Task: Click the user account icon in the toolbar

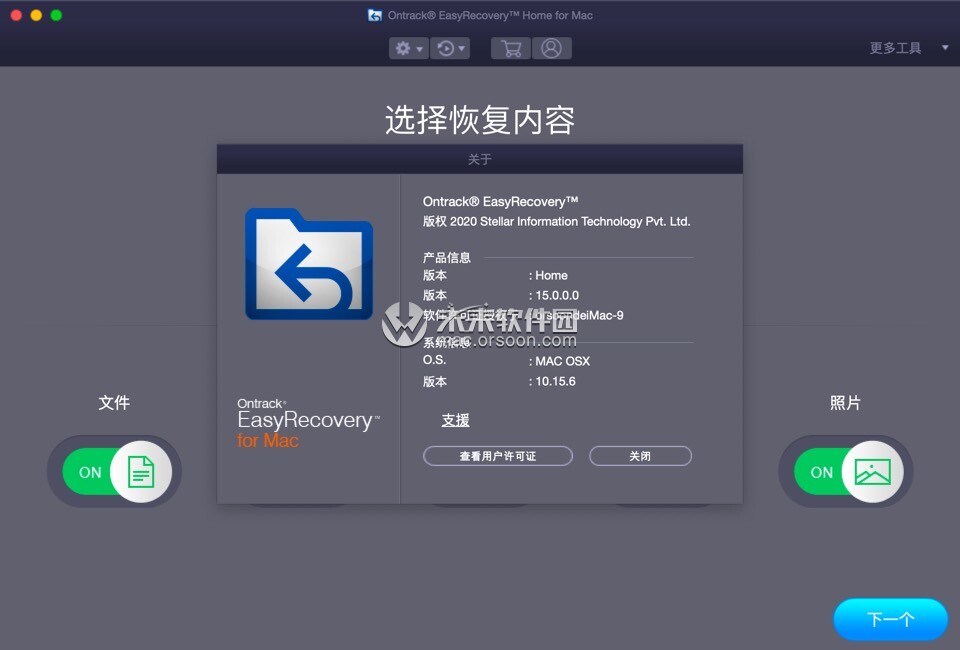Action: coord(552,47)
